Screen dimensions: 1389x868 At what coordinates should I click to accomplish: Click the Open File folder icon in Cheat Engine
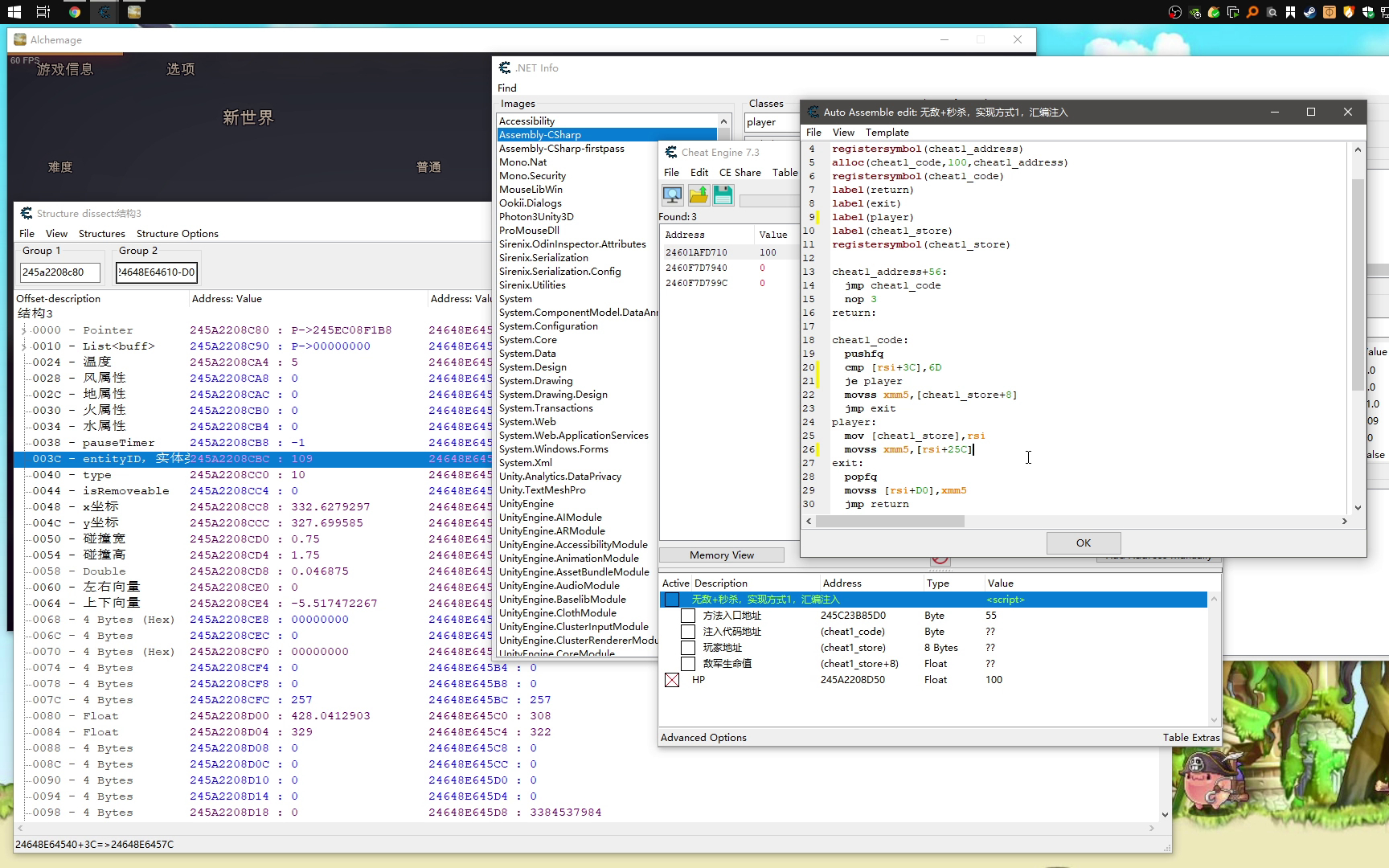click(699, 194)
